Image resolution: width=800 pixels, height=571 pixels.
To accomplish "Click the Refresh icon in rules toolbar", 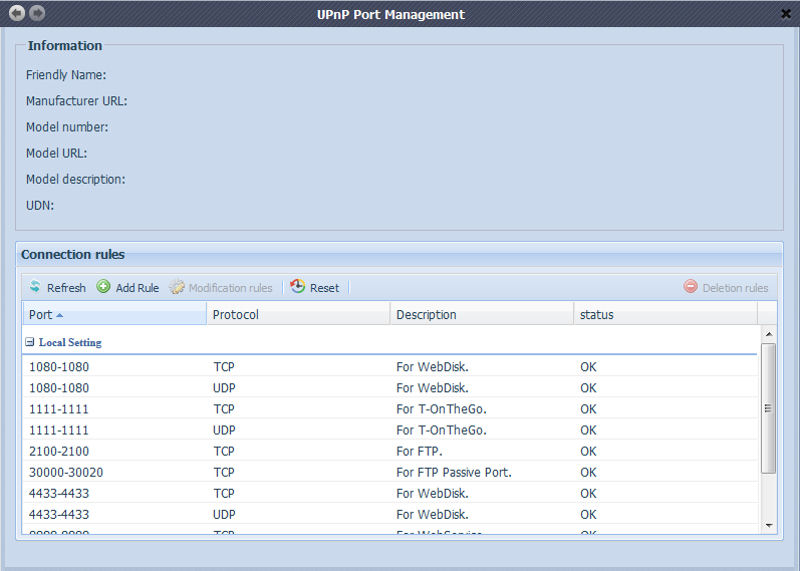I will click(35, 287).
